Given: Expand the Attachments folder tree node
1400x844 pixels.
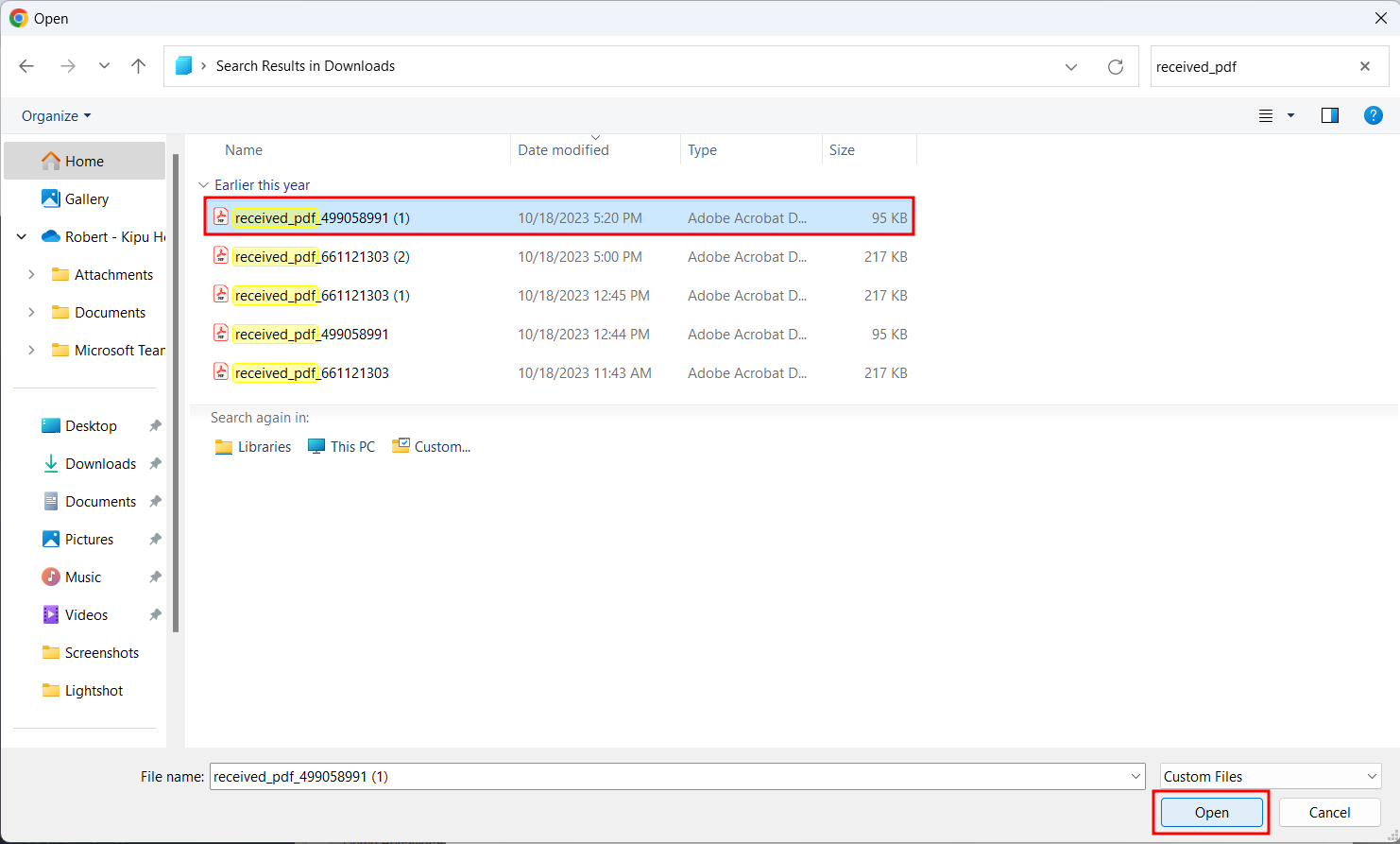Looking at the screenshot, I should coord(31,275).
